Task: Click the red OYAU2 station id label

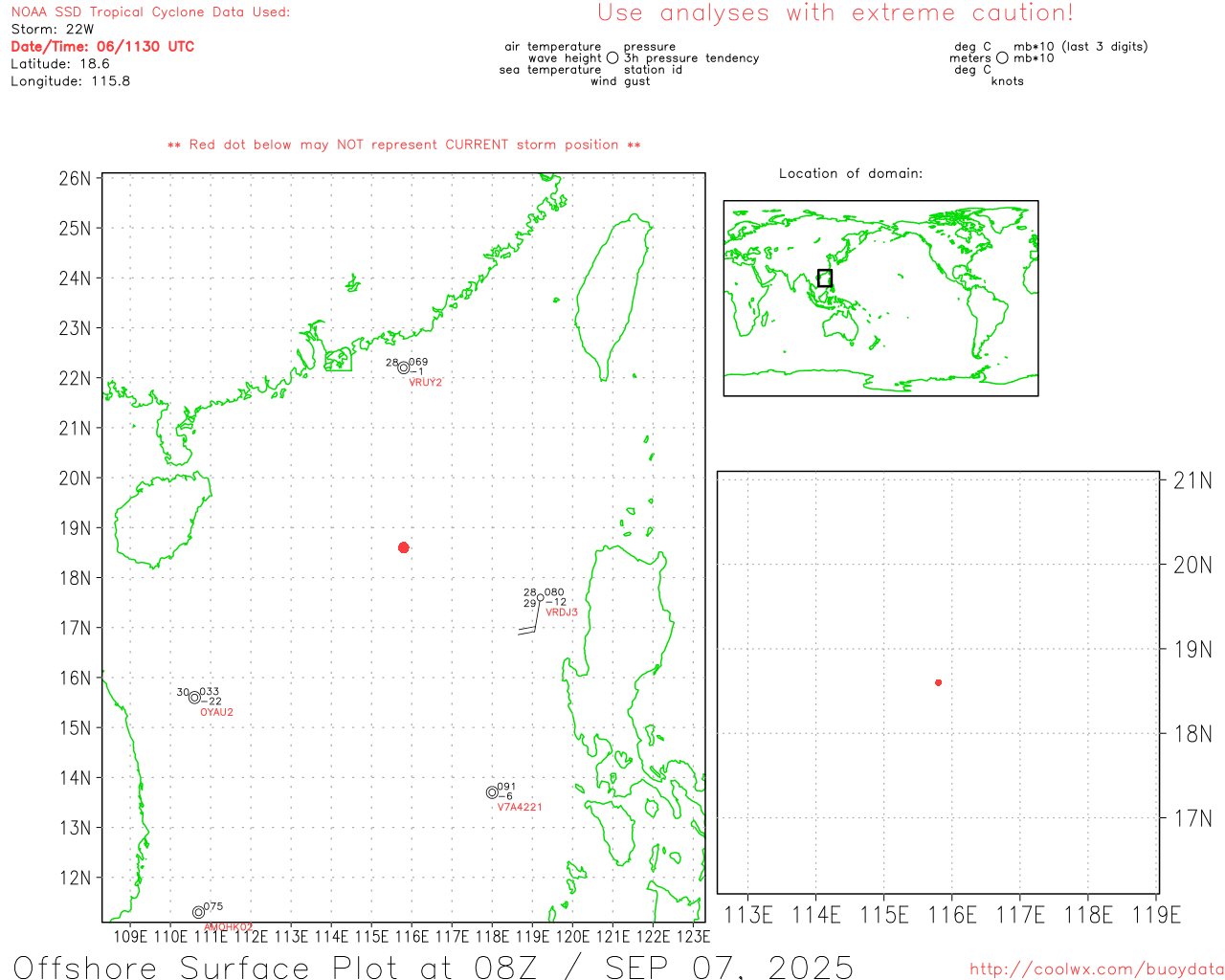Action: [x=217, y=712]
